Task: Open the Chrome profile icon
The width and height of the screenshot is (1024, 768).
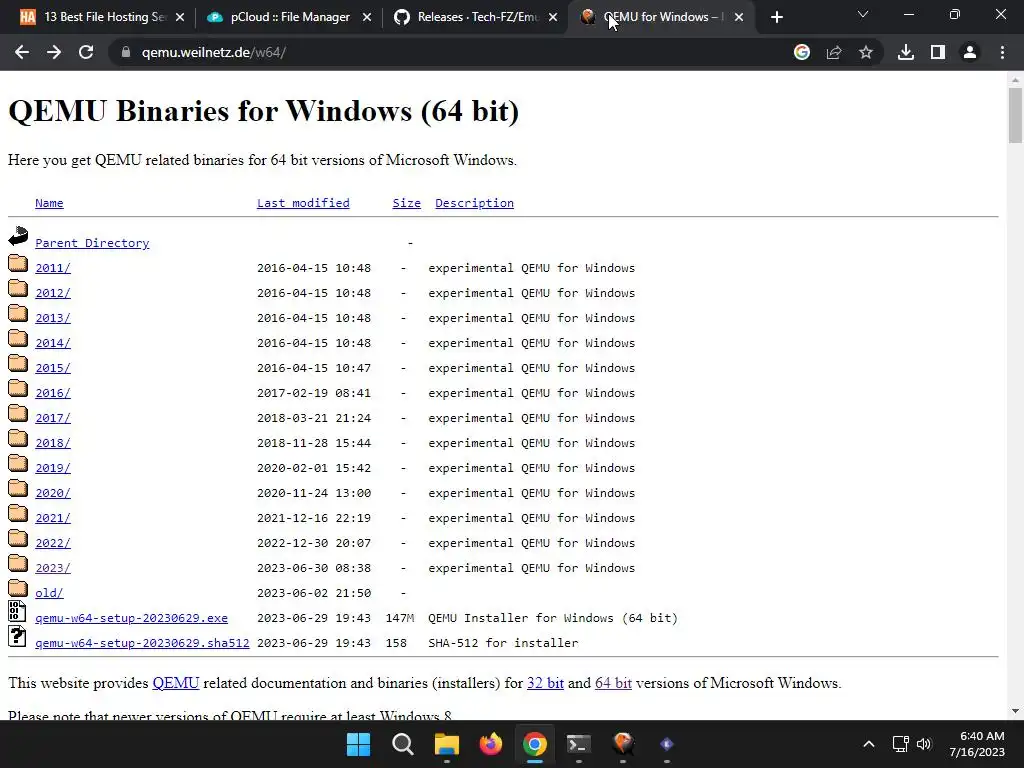Action: tap(970, 52)
